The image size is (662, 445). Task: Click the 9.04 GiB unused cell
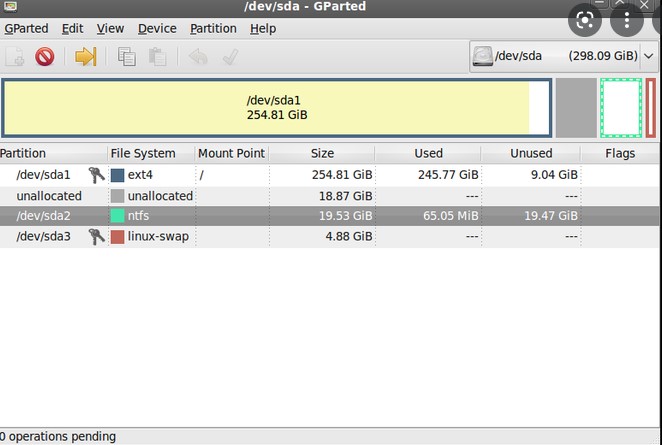[554, 175]
